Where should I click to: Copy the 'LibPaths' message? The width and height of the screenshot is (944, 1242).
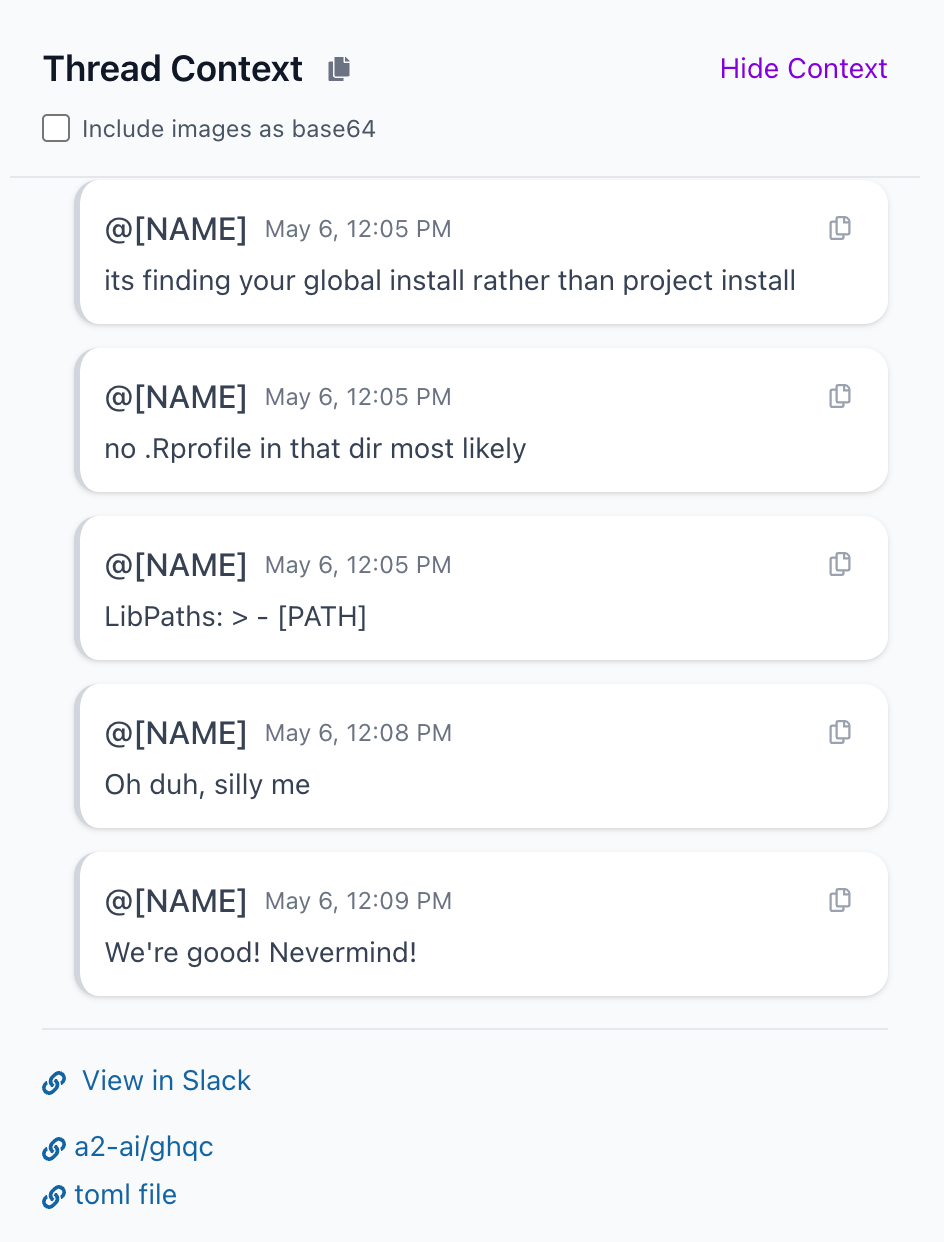(840, 564)
